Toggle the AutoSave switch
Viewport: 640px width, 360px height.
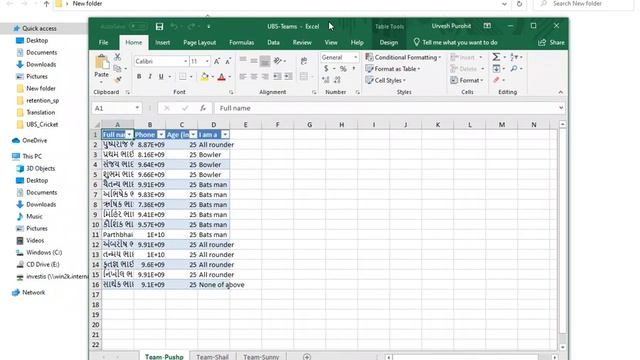(138, 27)
